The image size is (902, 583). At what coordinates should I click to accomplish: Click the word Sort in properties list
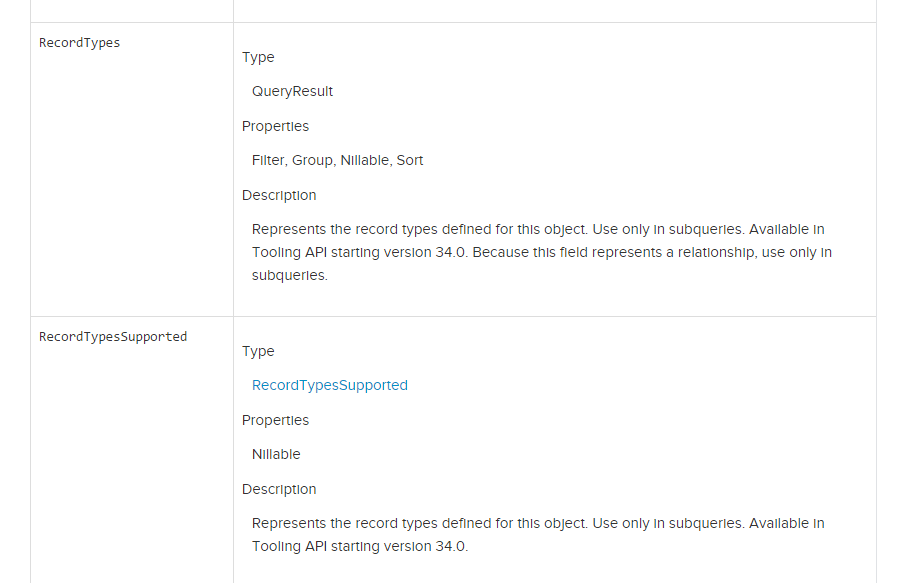[x=410, y=160]
